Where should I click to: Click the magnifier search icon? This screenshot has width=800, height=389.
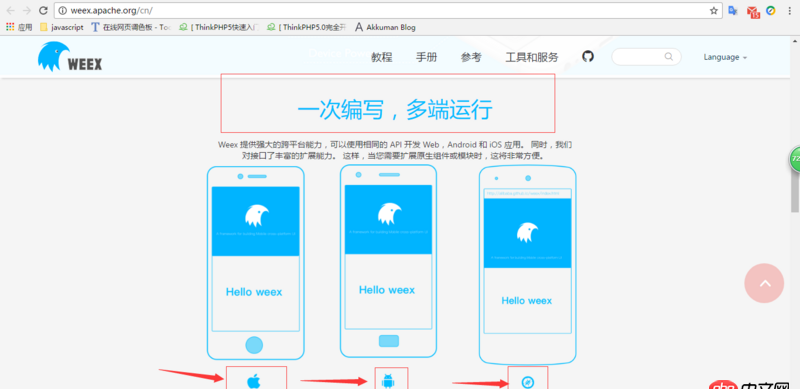[669, 57]
